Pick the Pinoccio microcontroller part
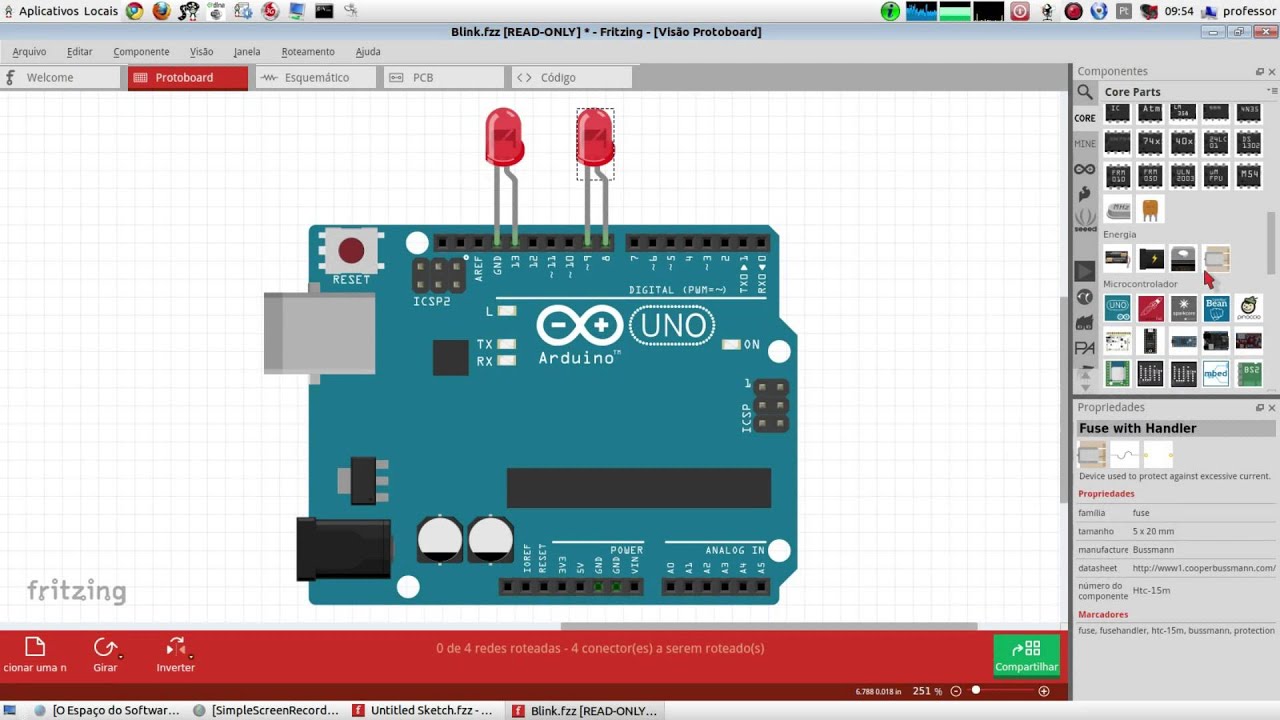 (1249, 308)
